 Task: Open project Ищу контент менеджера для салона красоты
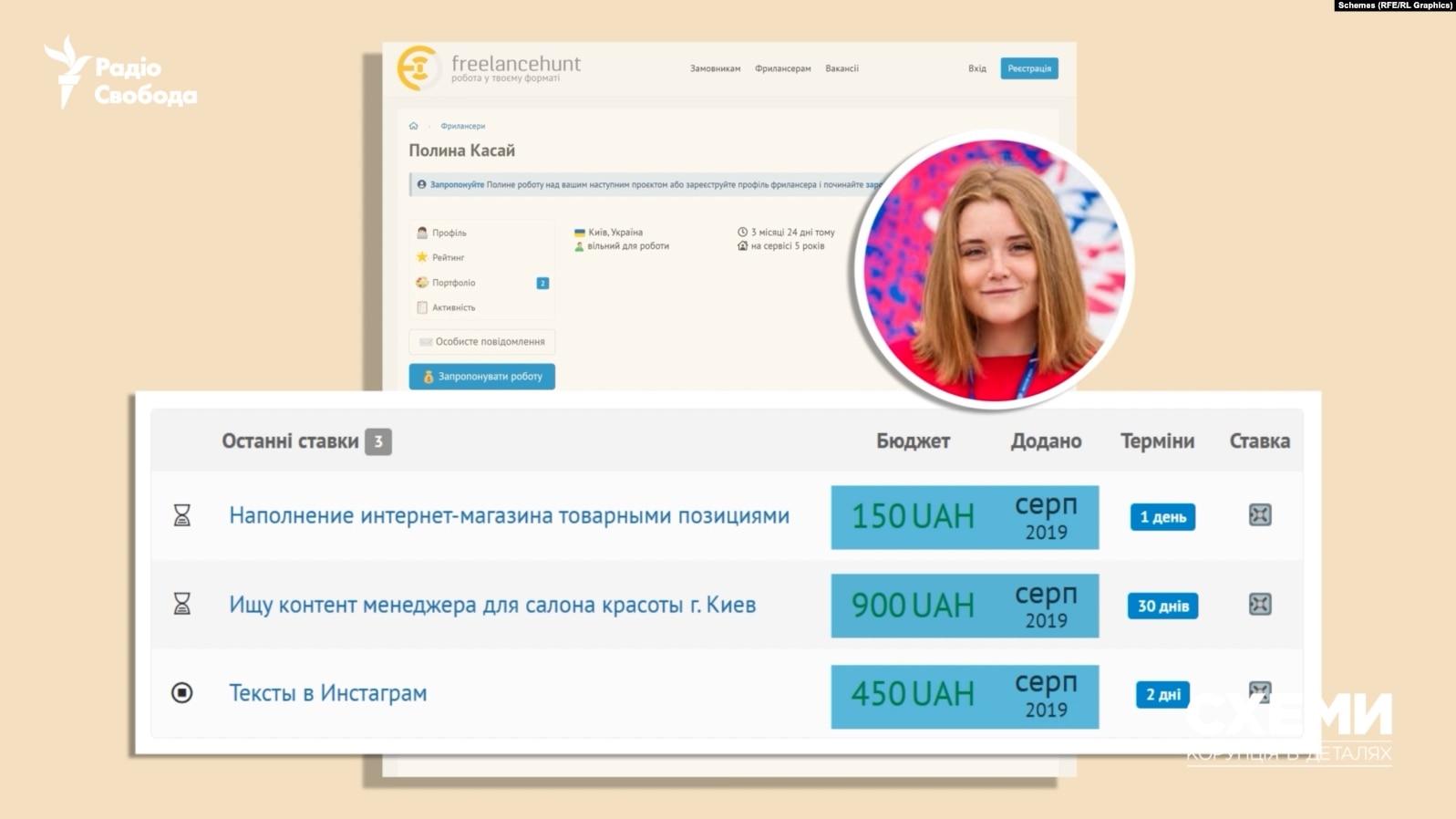tap(492, 605)
